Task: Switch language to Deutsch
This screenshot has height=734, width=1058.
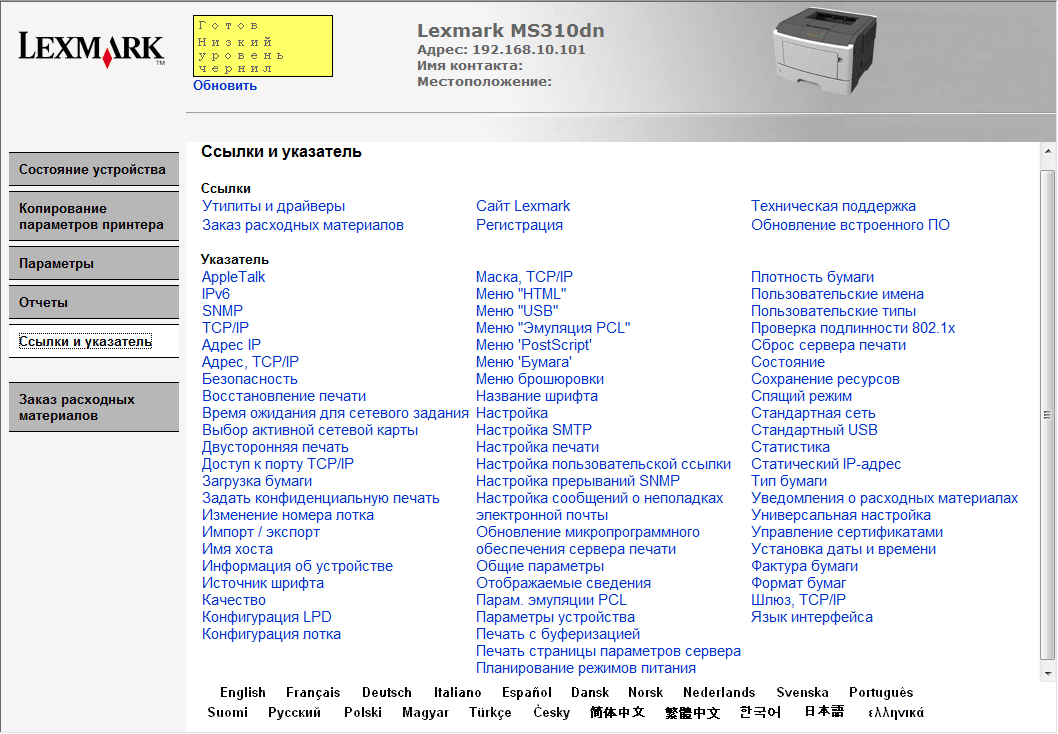Action: coord(387,692)
